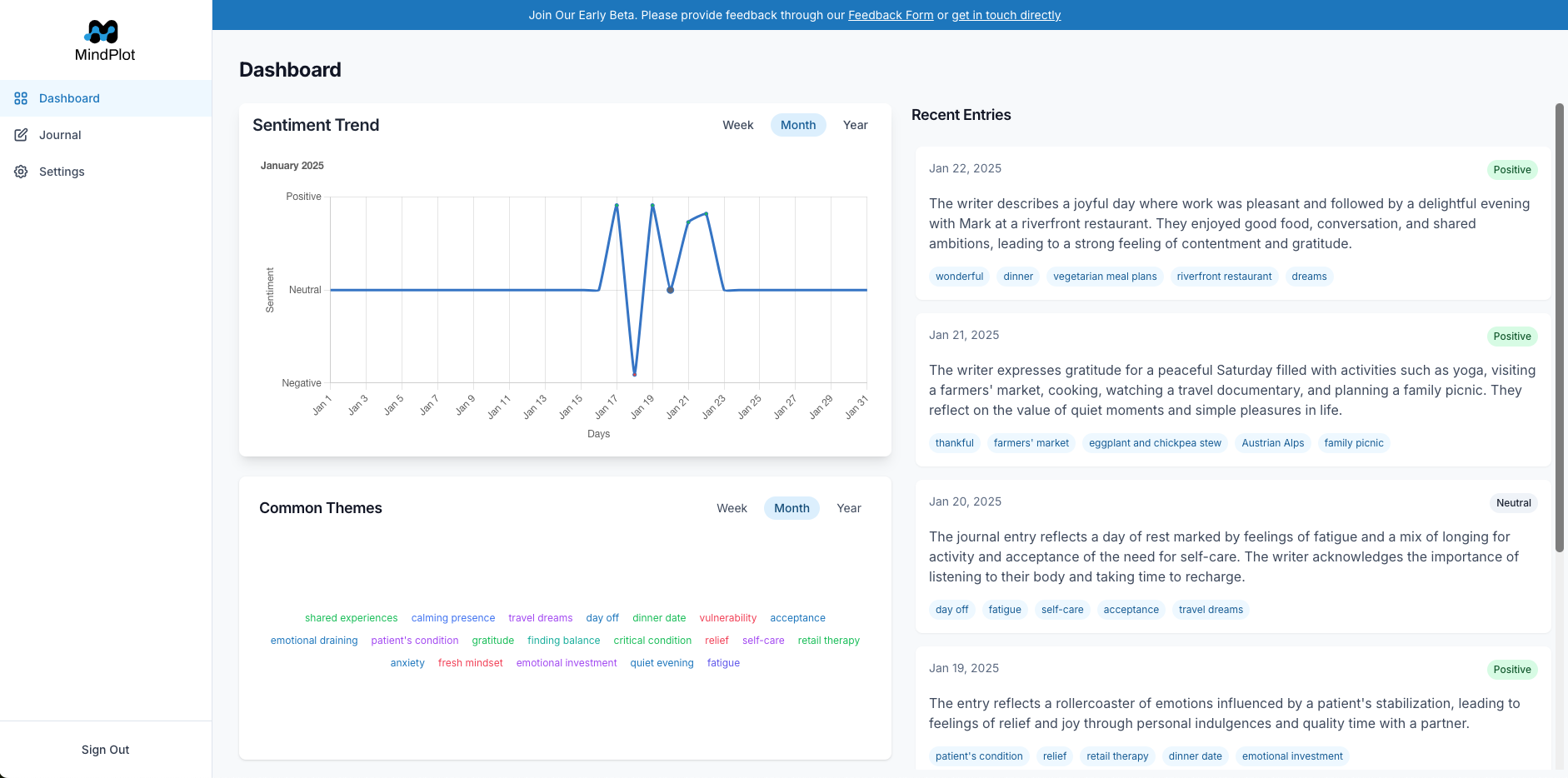
Task: Click the 'dreams' tag
Action: coord(1309,277)
